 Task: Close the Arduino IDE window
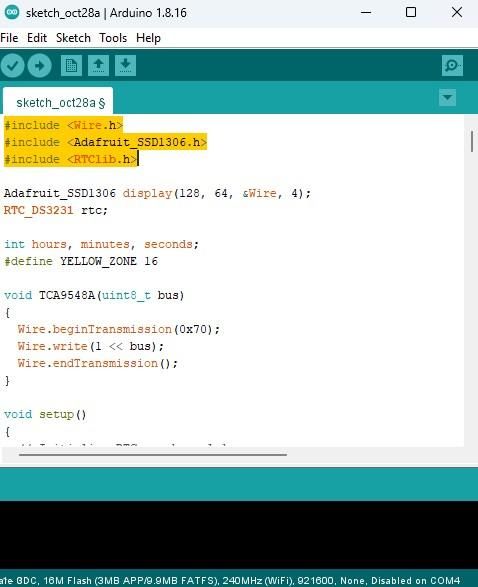coord(457,12)
